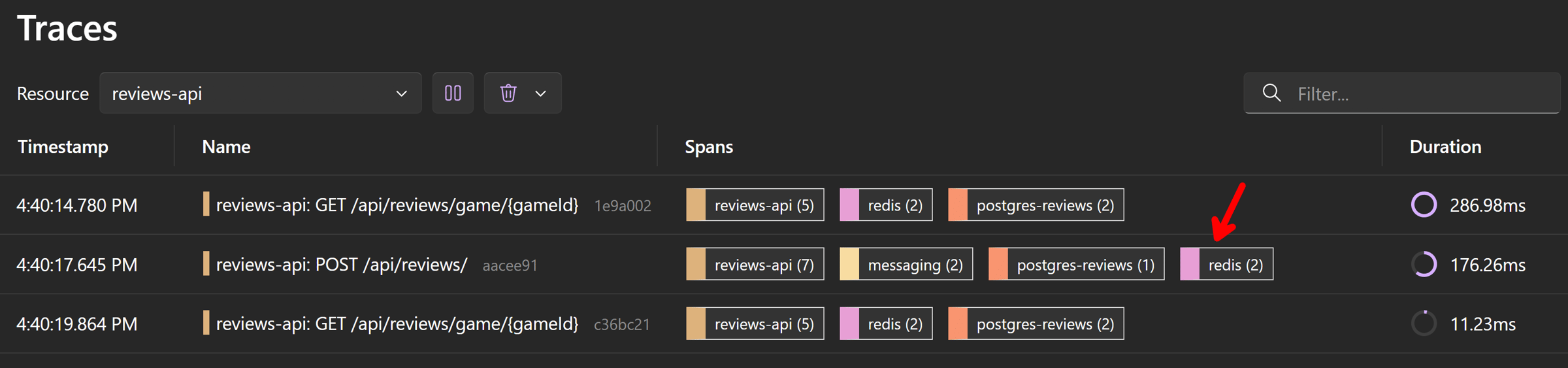Click duration circle icon for 176.26ms trace
The width and height of the screenshot is (1568, 368).
click(x=1424, y=264)
